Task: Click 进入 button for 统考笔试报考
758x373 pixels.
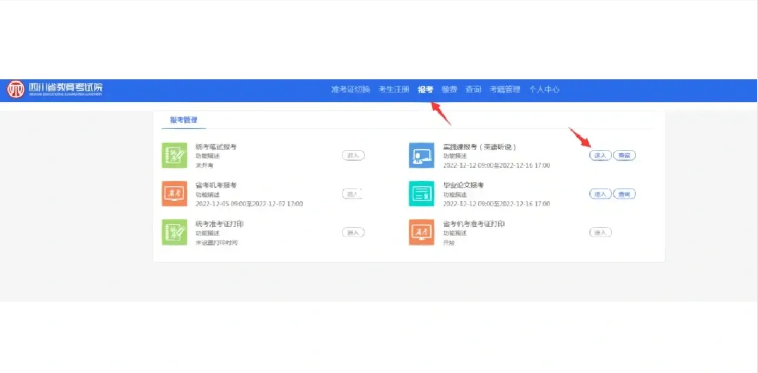Action: pos(353,155)
